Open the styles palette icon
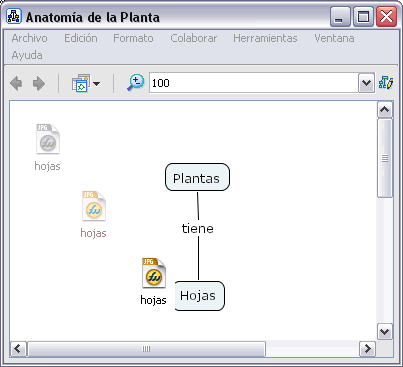403x367 pixels. tap(386, 83)
